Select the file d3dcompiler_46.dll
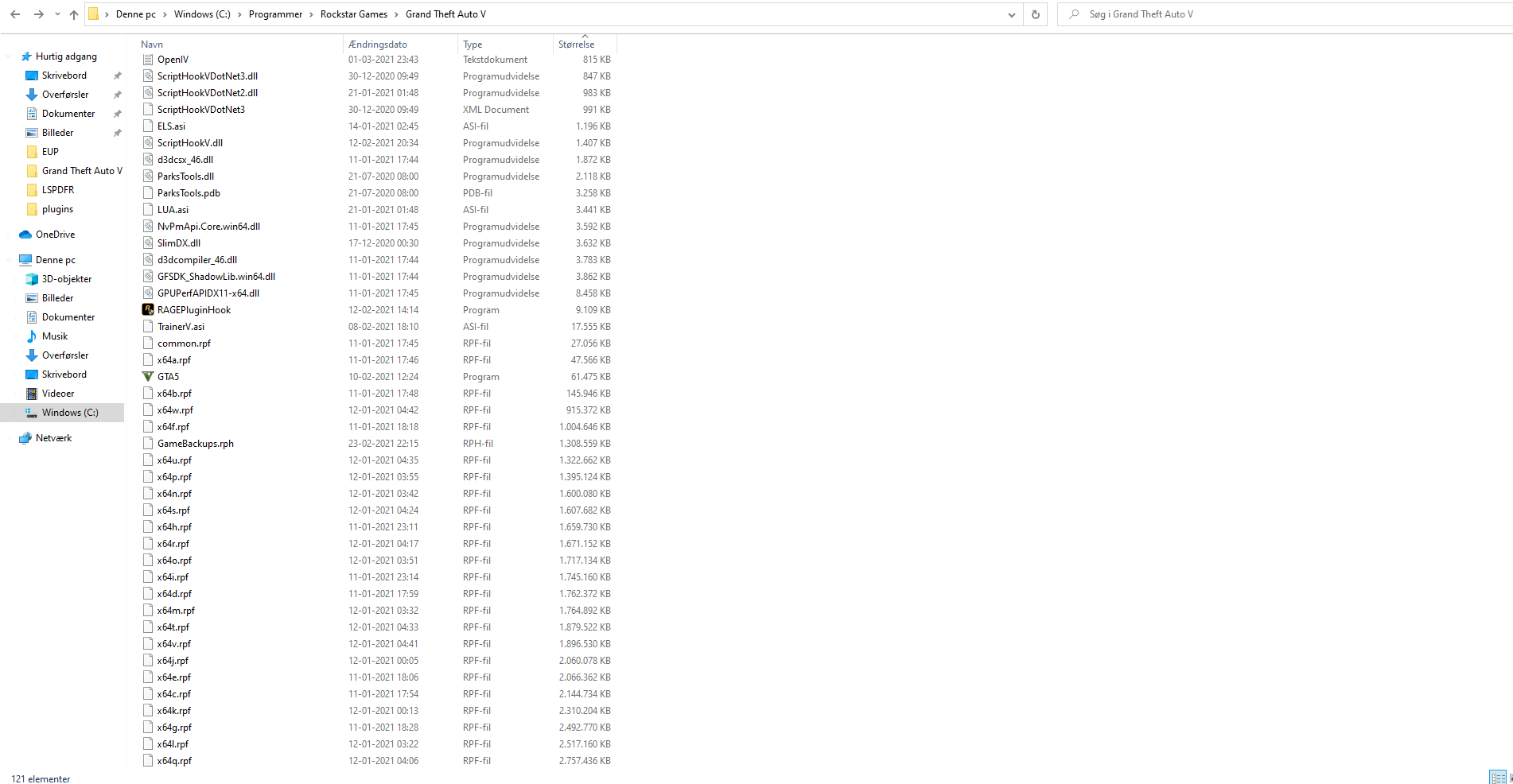Image resolution: width=1513 pixels, height=784 pixels. [x=197, y=260]
